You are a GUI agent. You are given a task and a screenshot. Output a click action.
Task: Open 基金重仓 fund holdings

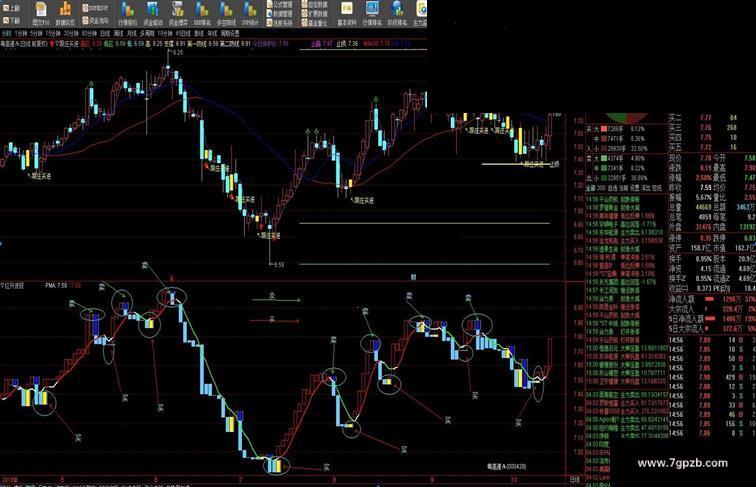(314, 22)
